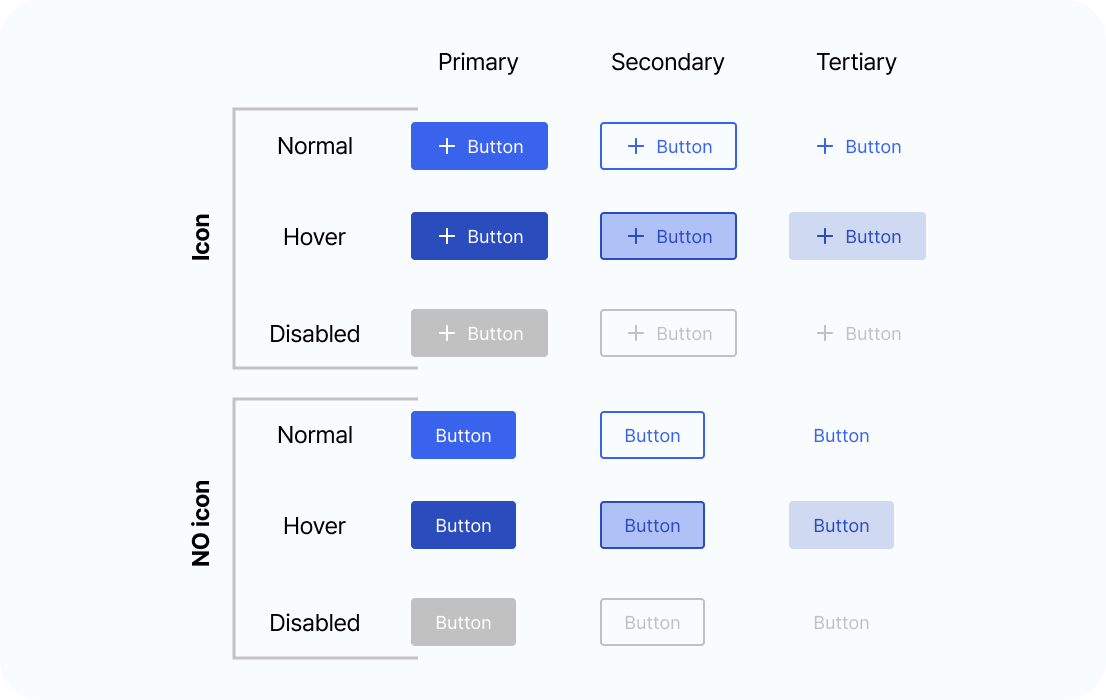This screenshot has height=700, width=1106.
Task: Click plus icon in Primary Hover button
Action: (x=447, y=236)
